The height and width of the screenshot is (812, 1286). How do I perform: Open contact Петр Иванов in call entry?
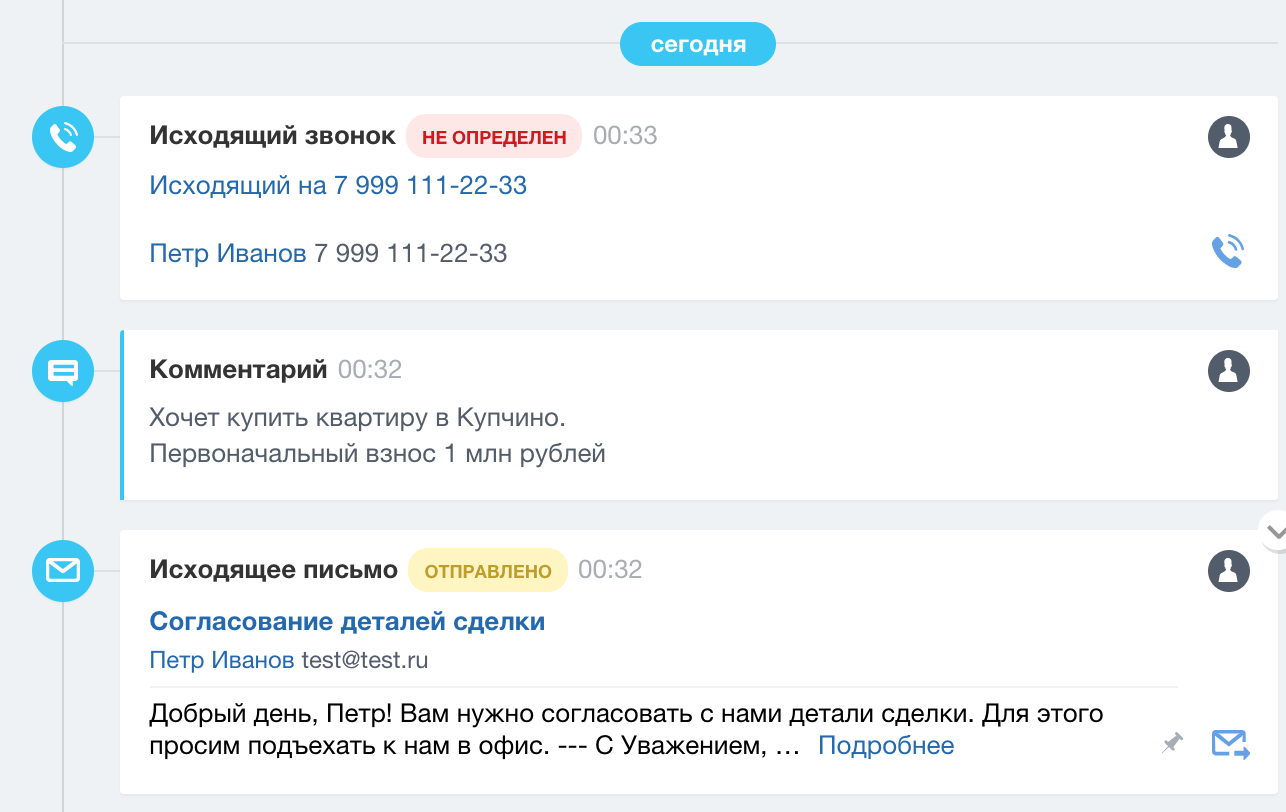(x=227, y=253)
